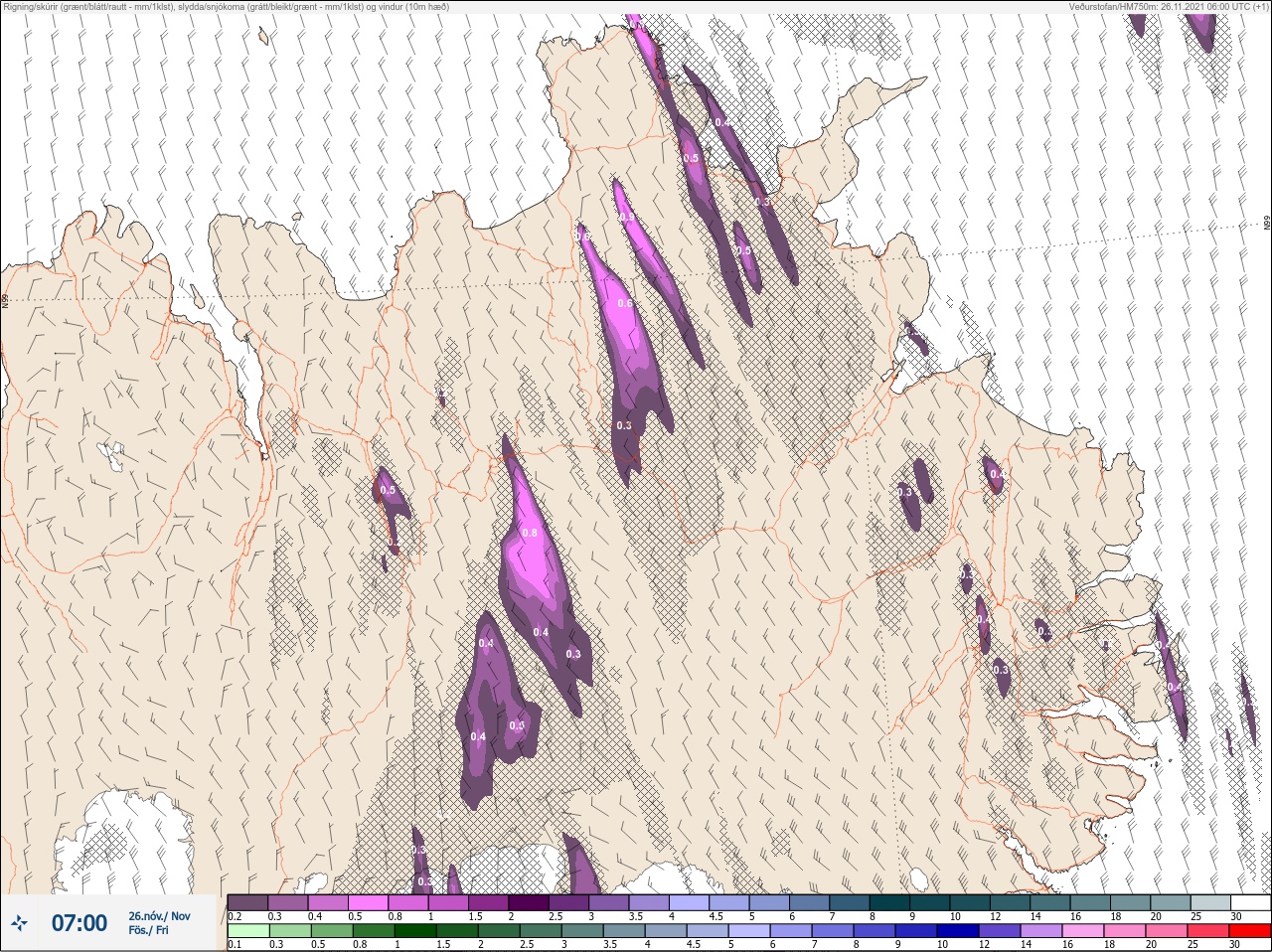Pick the white final swatch above 30 in upper legend
The image size is (1272, 952).
(1250, 902)
